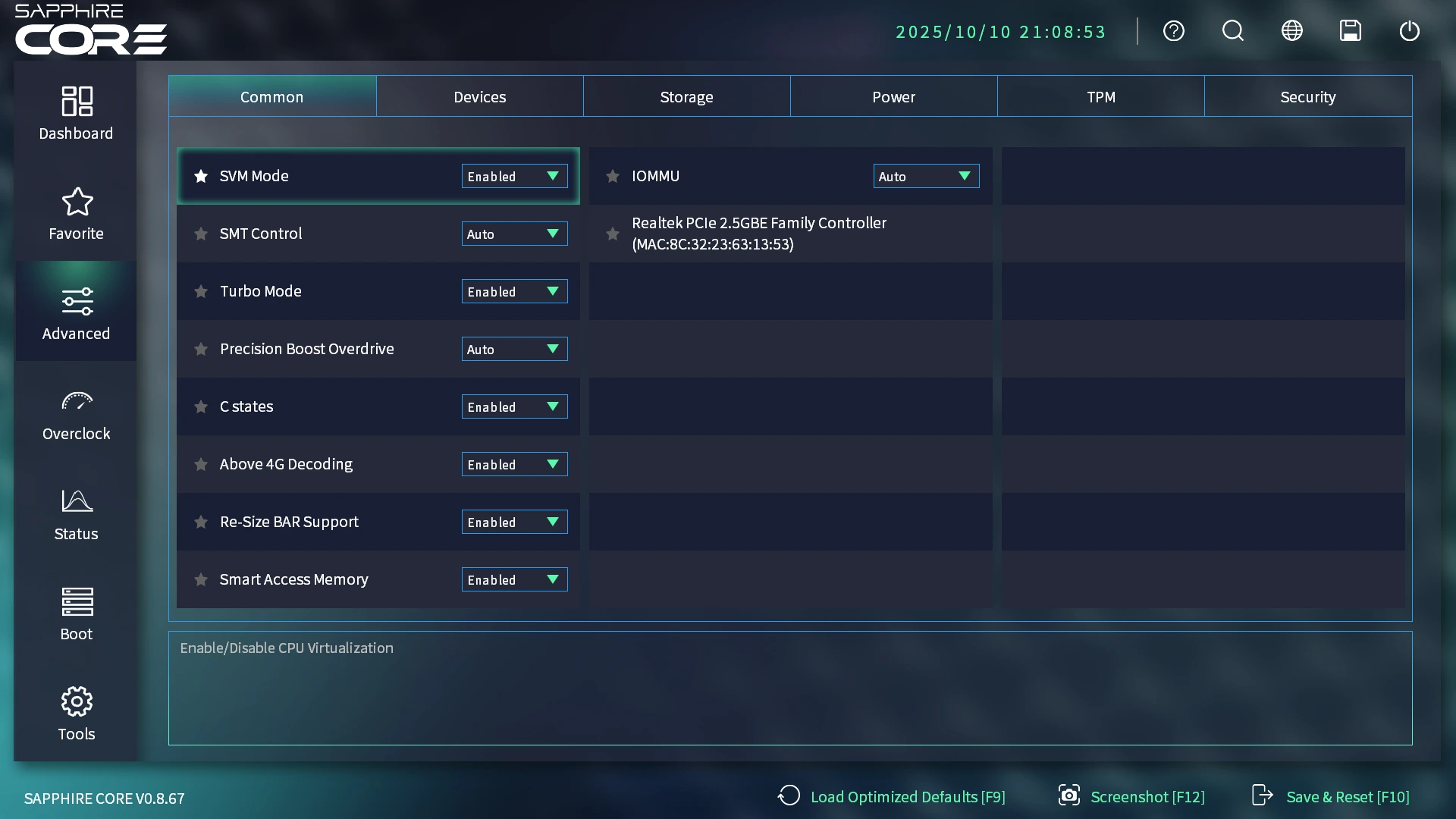Expand the IOMMU Auto dropdown
Image resolution: width=1456 pixels, height=819 pixels.
[926, 176]
